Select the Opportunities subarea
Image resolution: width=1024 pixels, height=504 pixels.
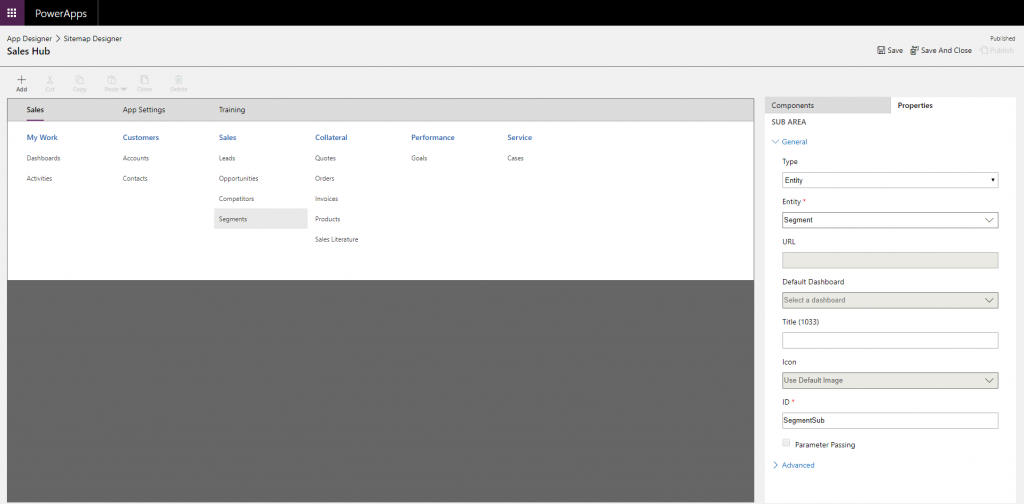238,178
